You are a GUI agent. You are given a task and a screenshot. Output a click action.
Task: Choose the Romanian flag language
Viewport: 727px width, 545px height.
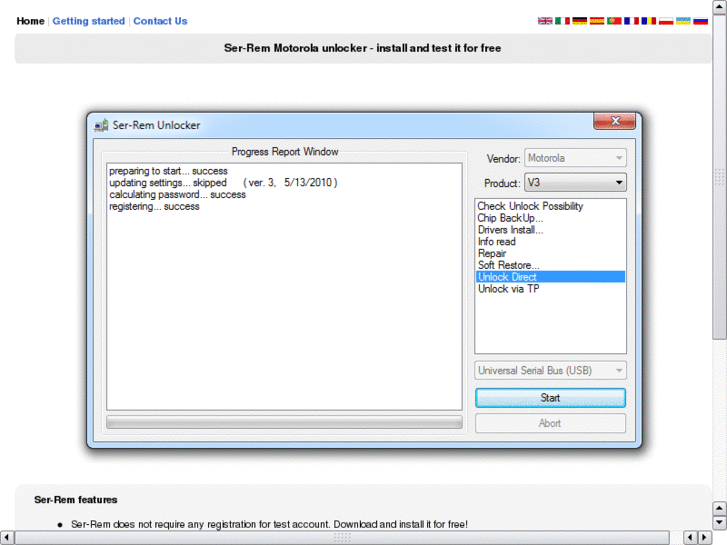click(x=649, y=21)
